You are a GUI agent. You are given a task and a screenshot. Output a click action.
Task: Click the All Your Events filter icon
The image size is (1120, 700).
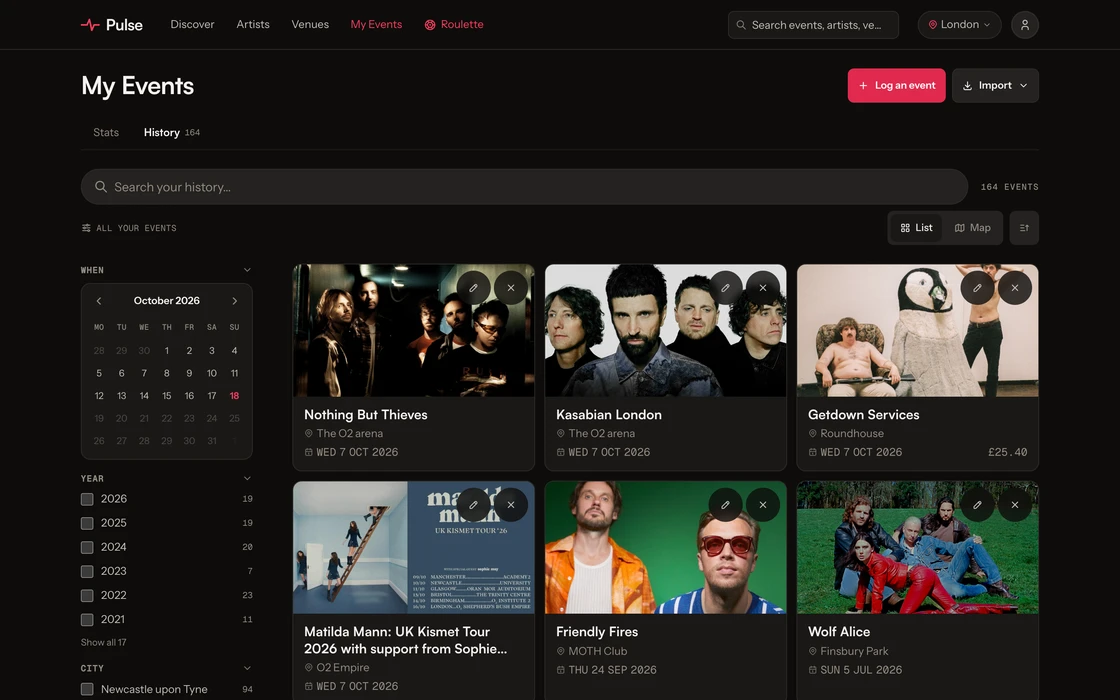(86, 228)
